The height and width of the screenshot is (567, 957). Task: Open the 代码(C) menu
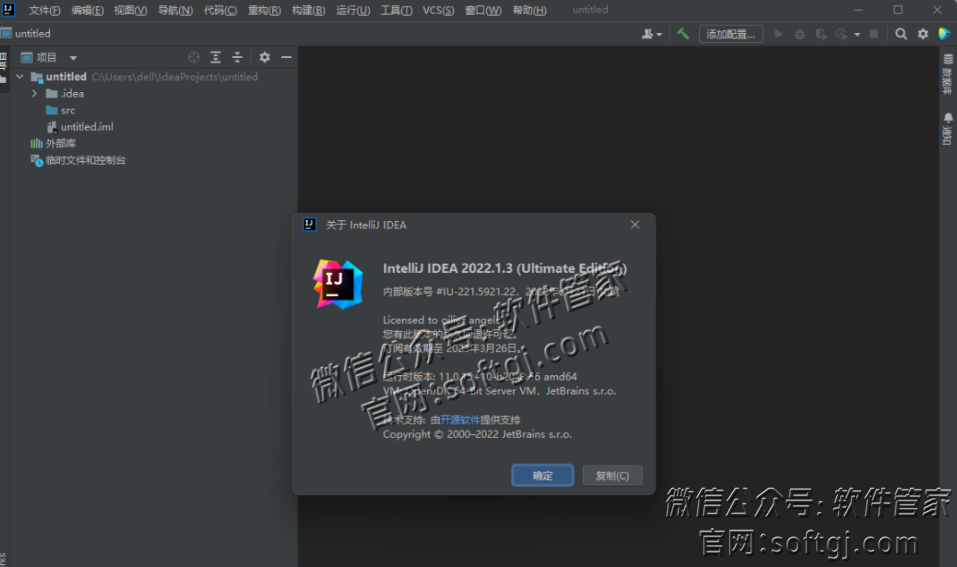220,10
